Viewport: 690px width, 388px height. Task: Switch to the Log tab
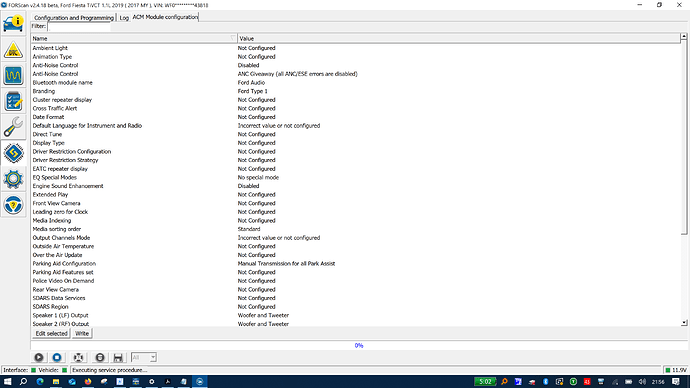tap(124, 18)
